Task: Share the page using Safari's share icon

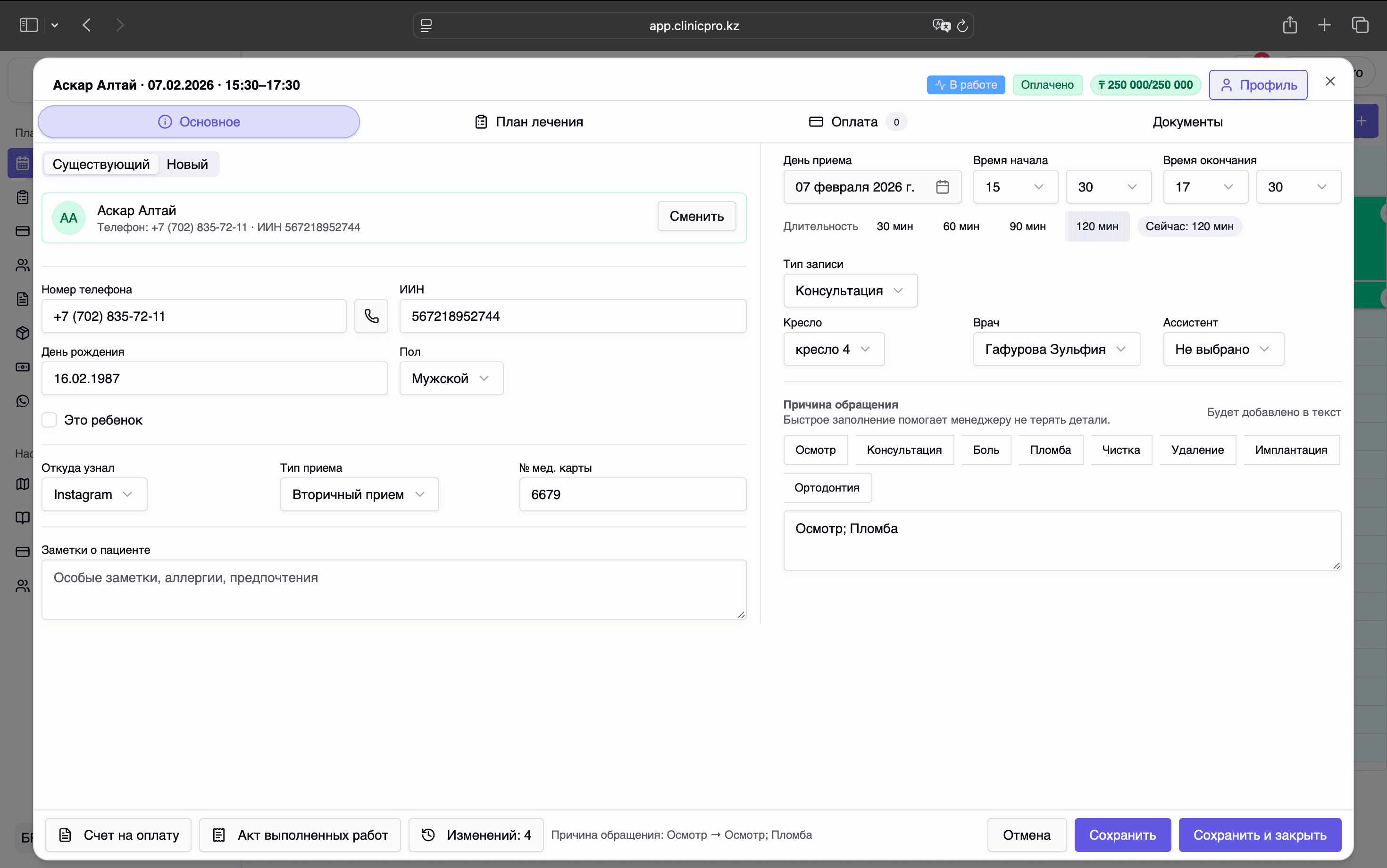Action: click(x=1289, y=25)
